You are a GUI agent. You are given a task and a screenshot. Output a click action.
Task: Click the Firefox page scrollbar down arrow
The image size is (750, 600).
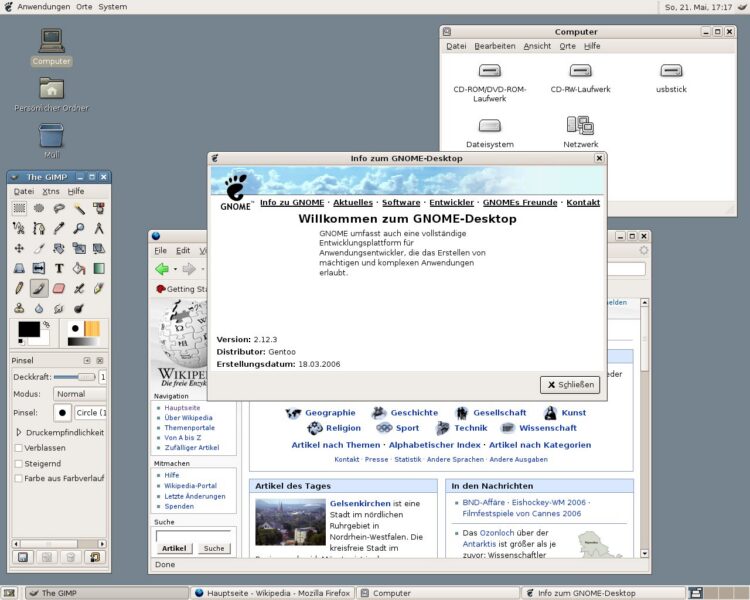644,554
